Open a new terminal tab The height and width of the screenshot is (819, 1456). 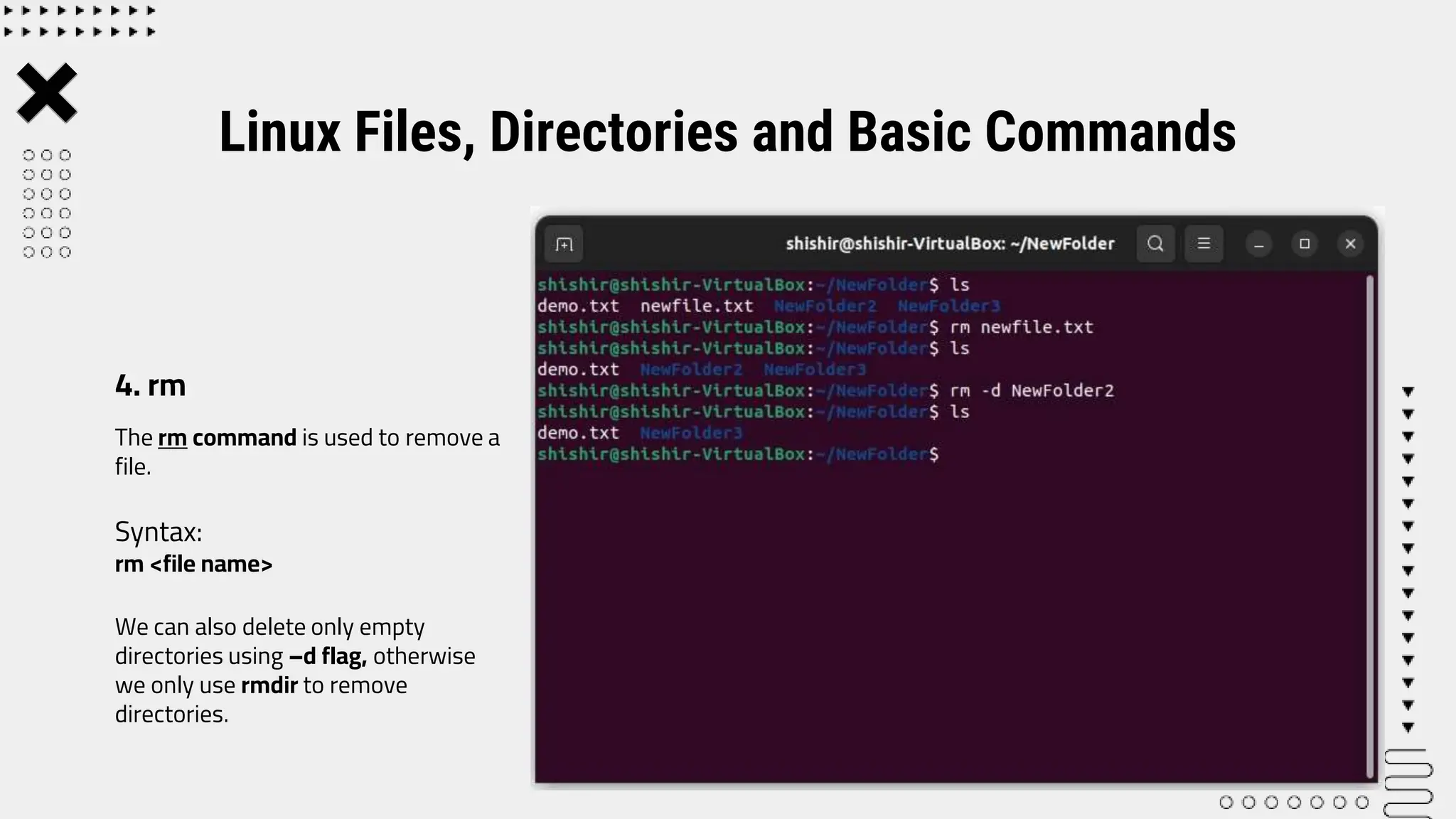(x=564, y=245)
